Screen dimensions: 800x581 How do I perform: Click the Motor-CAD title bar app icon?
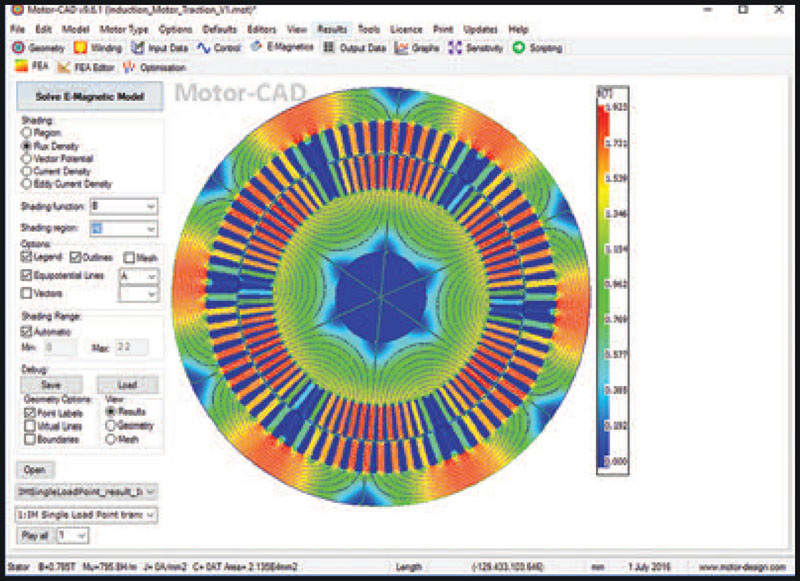tap(17, 10)
